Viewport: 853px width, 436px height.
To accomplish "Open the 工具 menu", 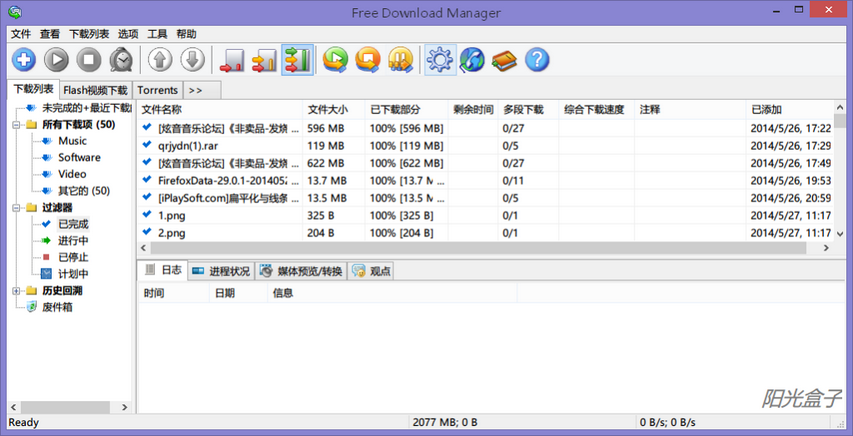I will [x=157, y=34].
